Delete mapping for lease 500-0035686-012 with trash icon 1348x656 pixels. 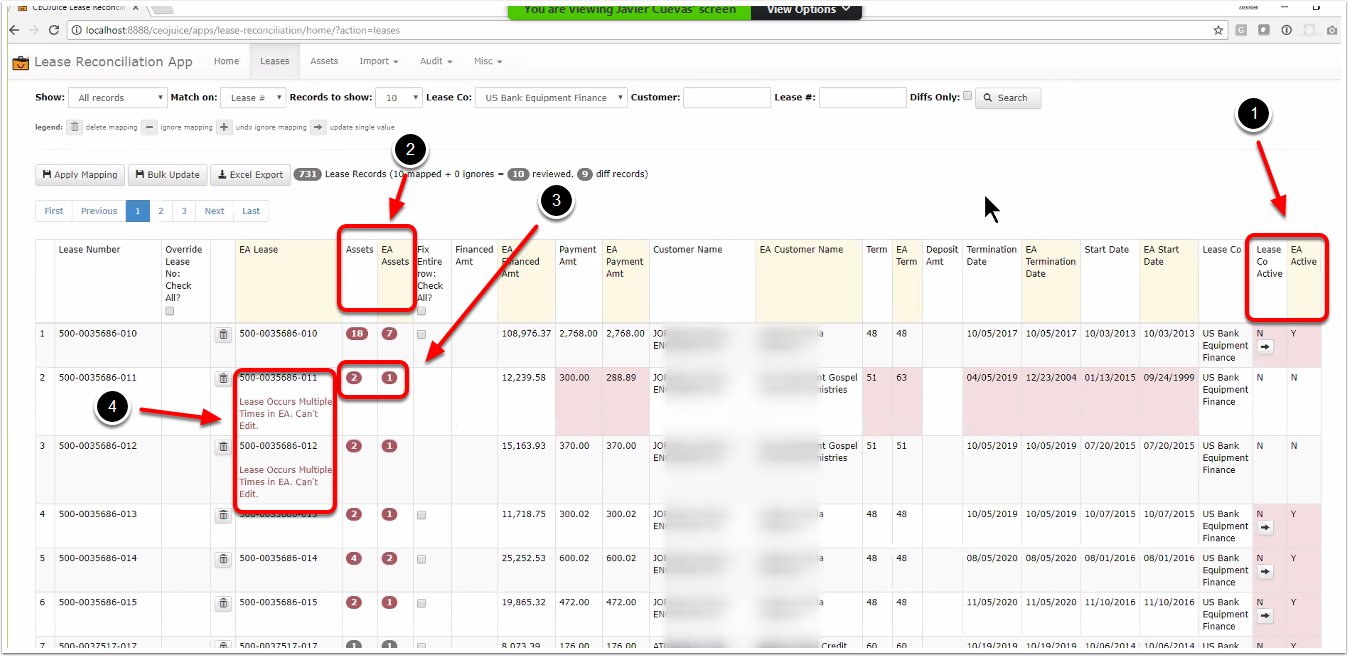223,447
